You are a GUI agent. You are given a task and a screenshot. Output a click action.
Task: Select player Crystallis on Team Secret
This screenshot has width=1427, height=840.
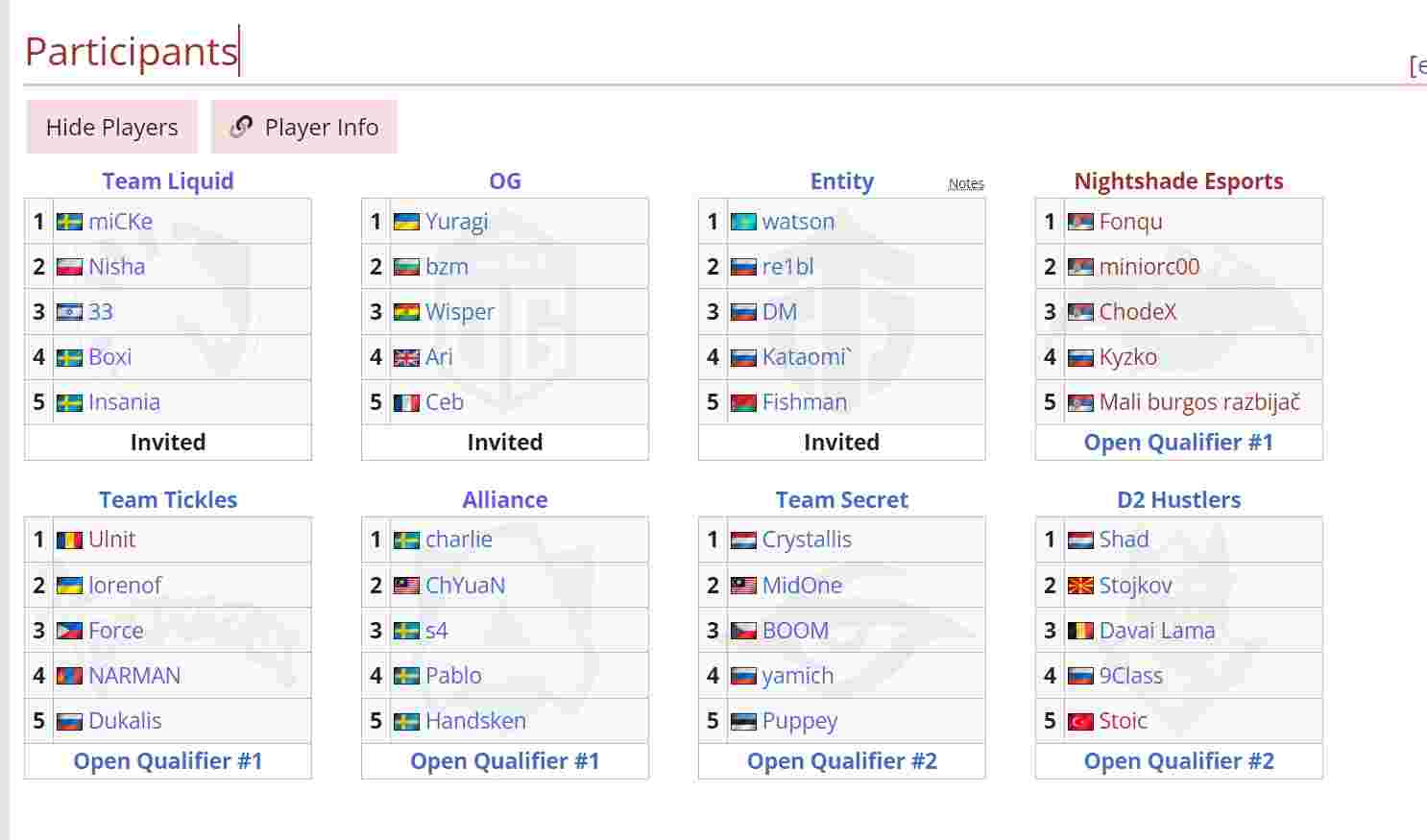click(807, 540)
